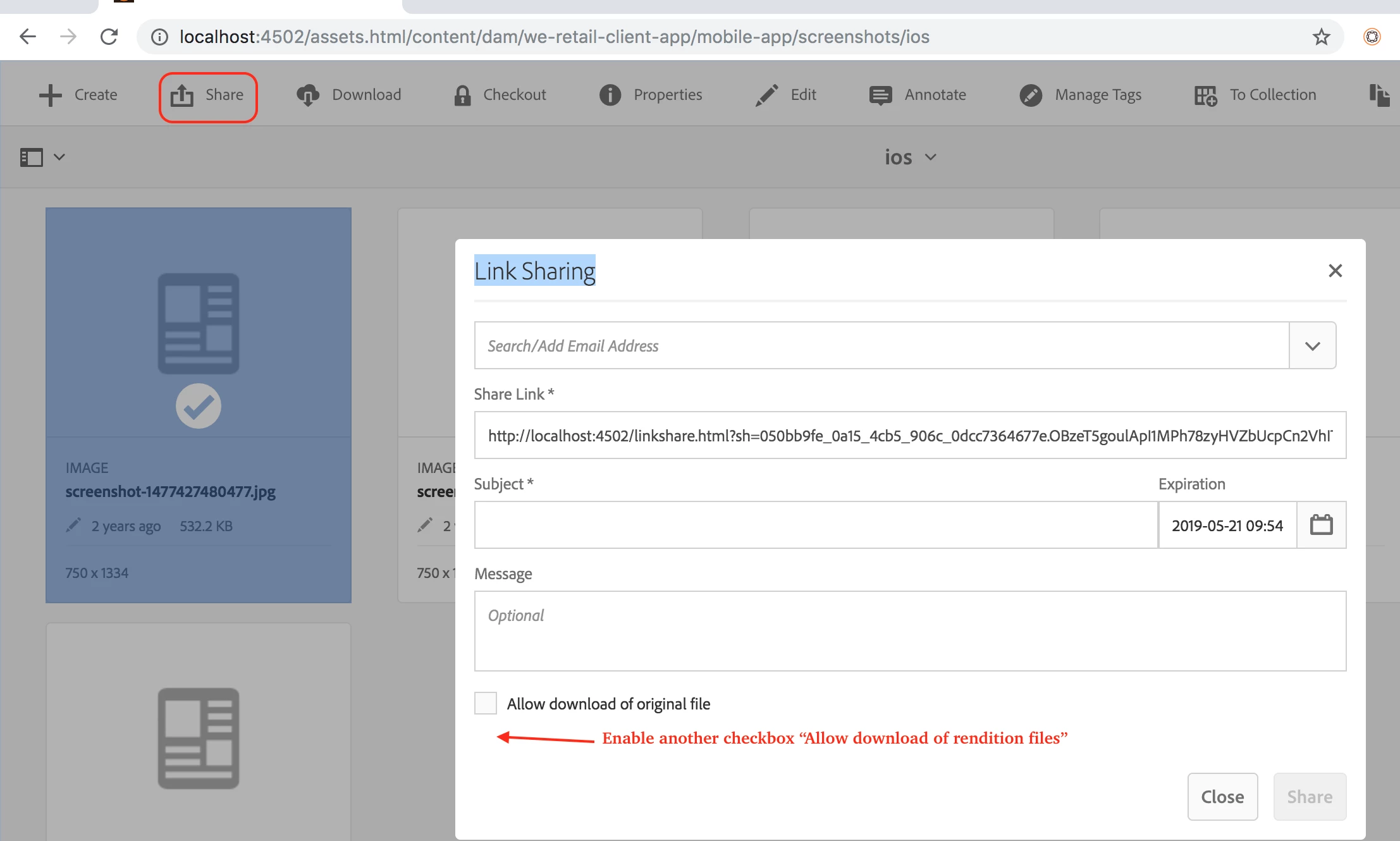Click the Annotate icon
Viewport: 1400px width, 841px height.
click(880, 95)
